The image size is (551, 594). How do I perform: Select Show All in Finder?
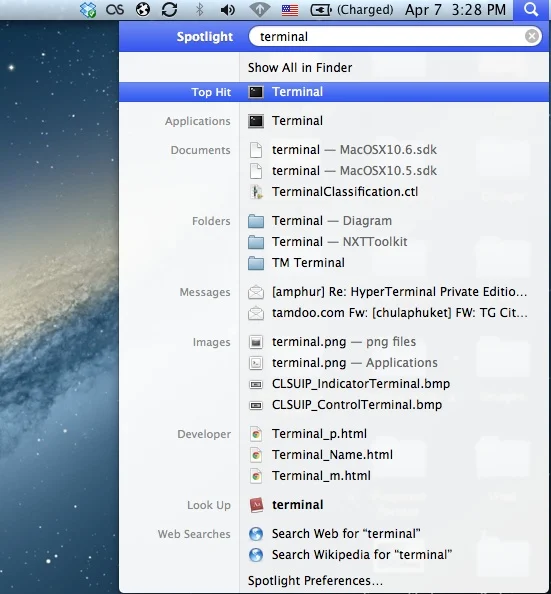tap(300, 67)
